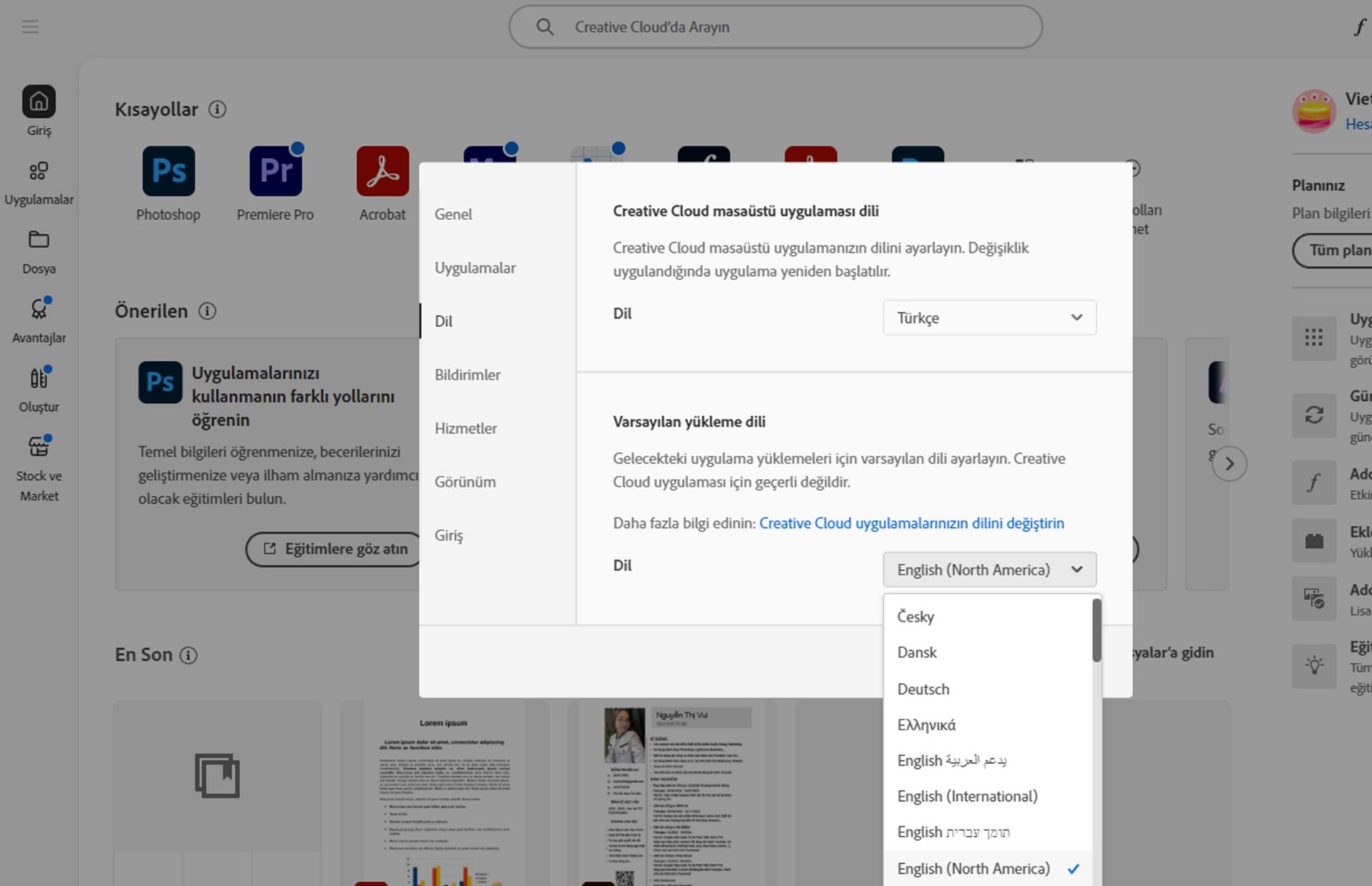Open Uygulamalar apps icon in sidebar
This screenshot has height=886, width=1372.
point(39,171)
